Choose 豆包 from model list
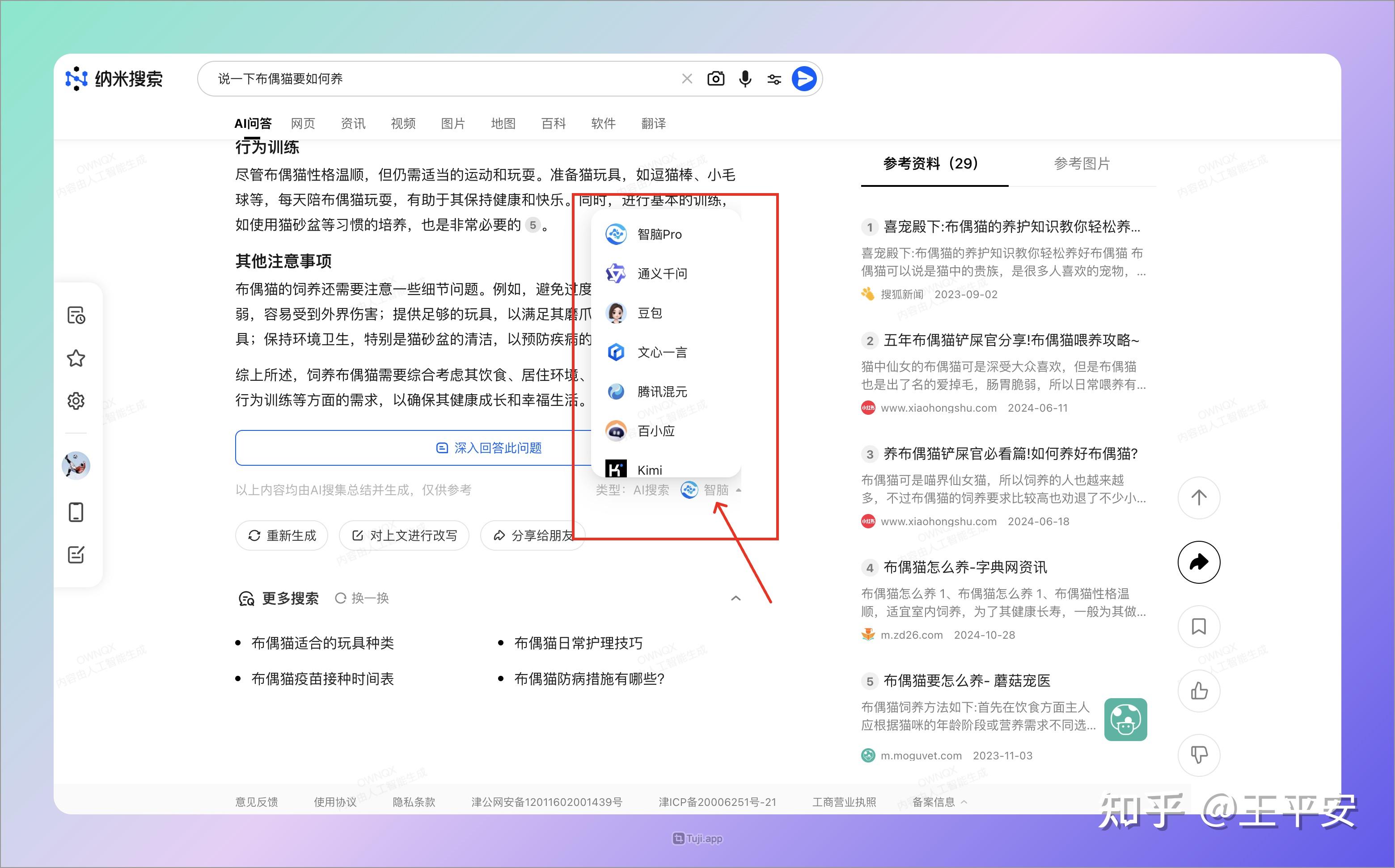The height and width of the screenshot is (868, 1395). pos(666,313)
